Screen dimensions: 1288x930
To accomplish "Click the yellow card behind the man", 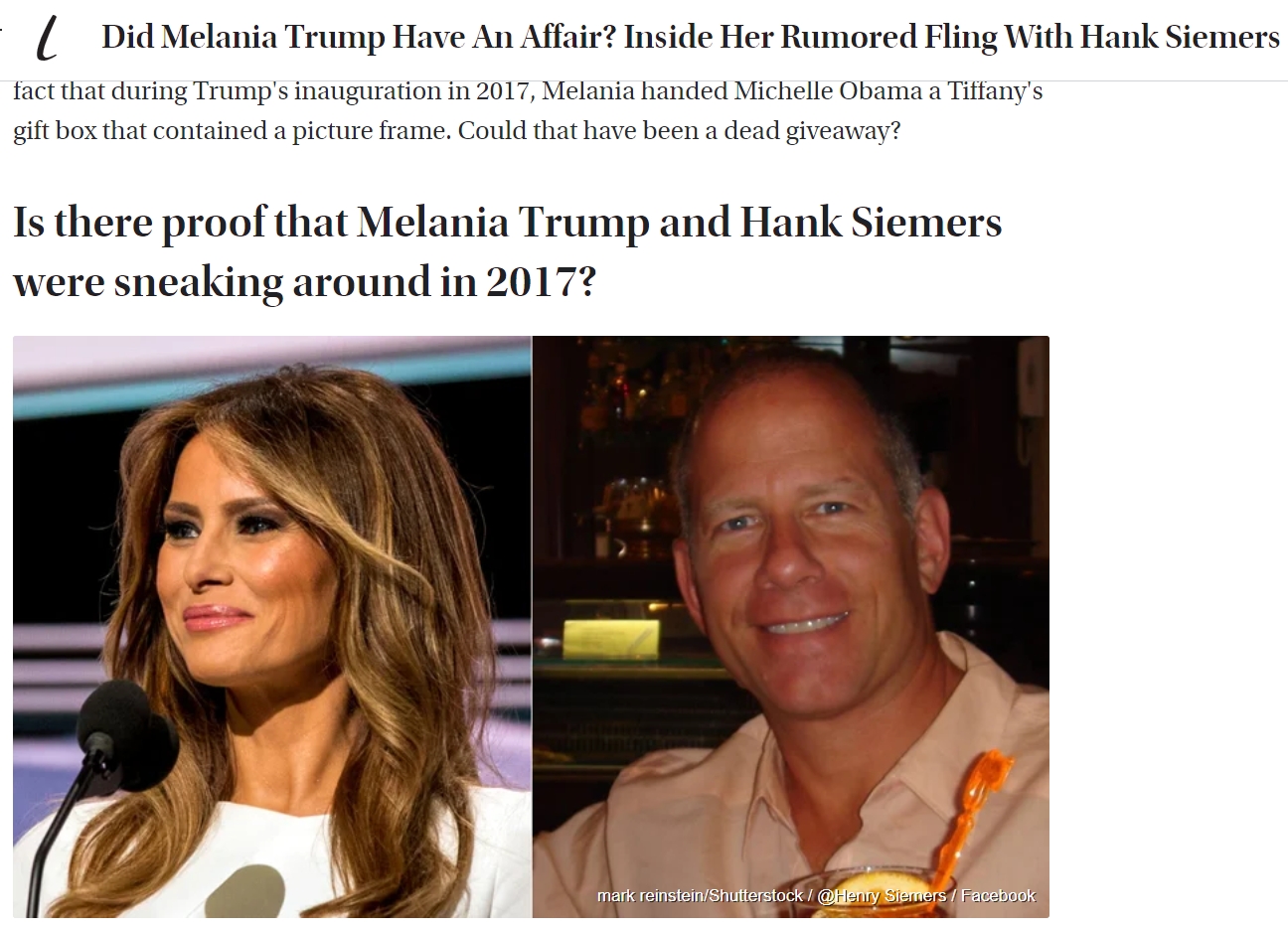I will point(611,639).
